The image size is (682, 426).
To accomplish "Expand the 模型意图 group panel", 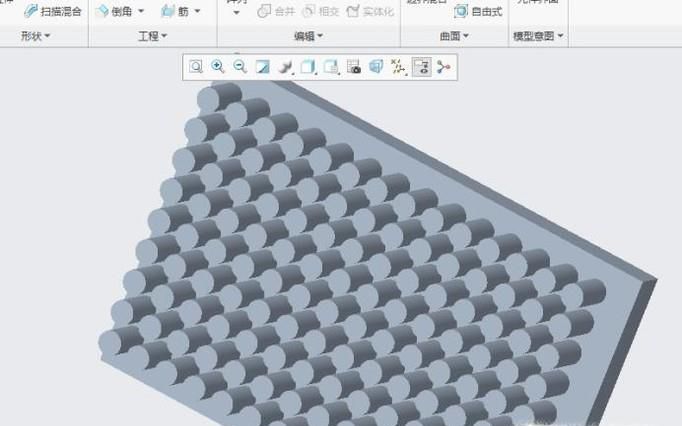I will [x=538, y=36].
